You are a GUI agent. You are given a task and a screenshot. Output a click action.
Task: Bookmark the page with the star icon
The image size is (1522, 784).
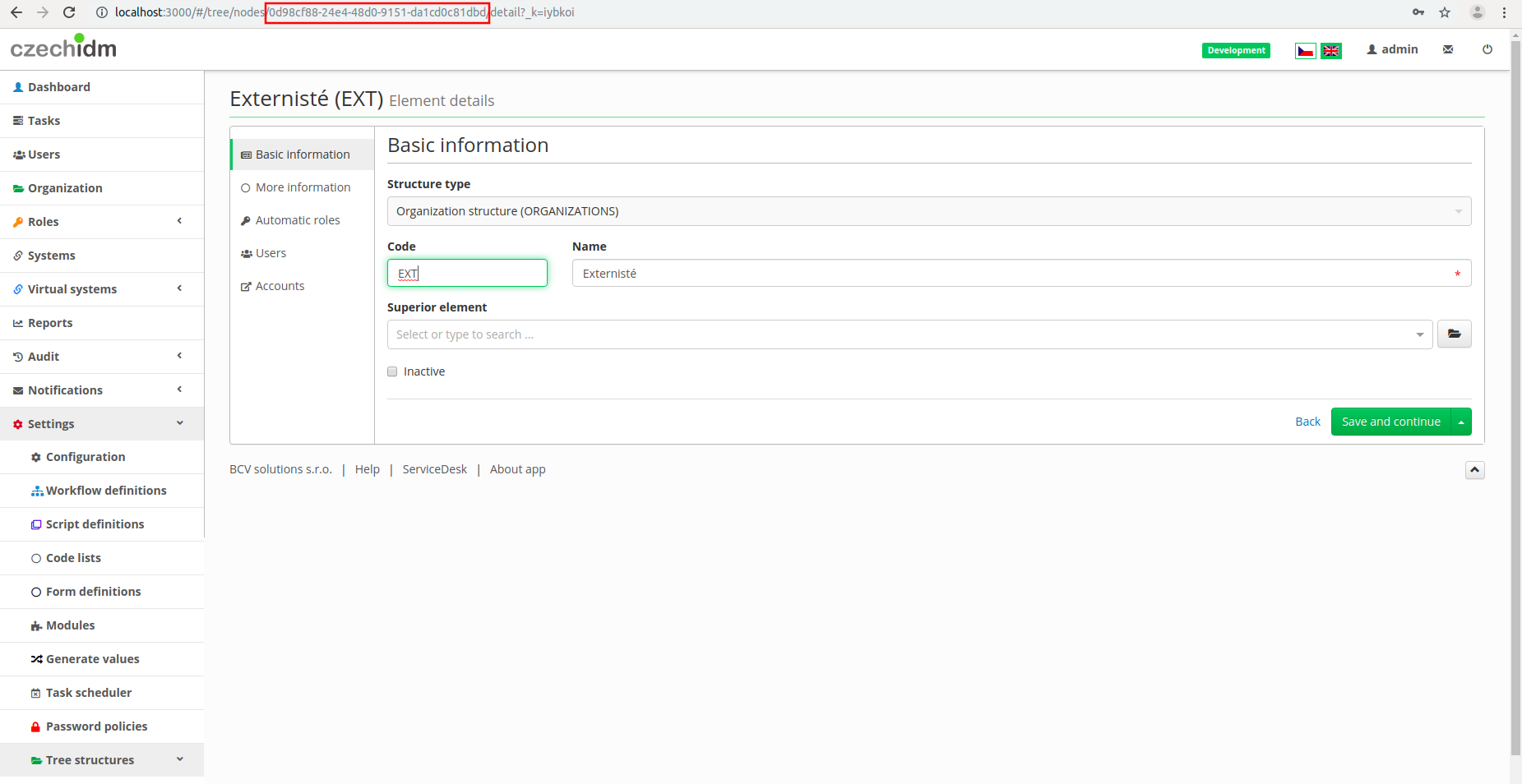pos(1445,12)
